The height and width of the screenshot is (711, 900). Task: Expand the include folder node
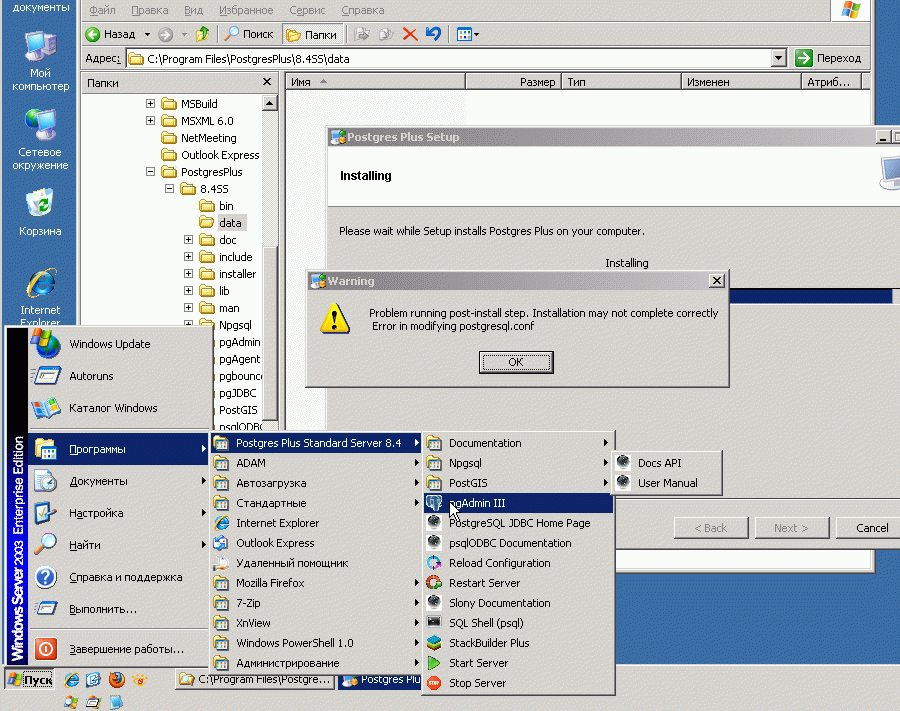click(188, 257)
